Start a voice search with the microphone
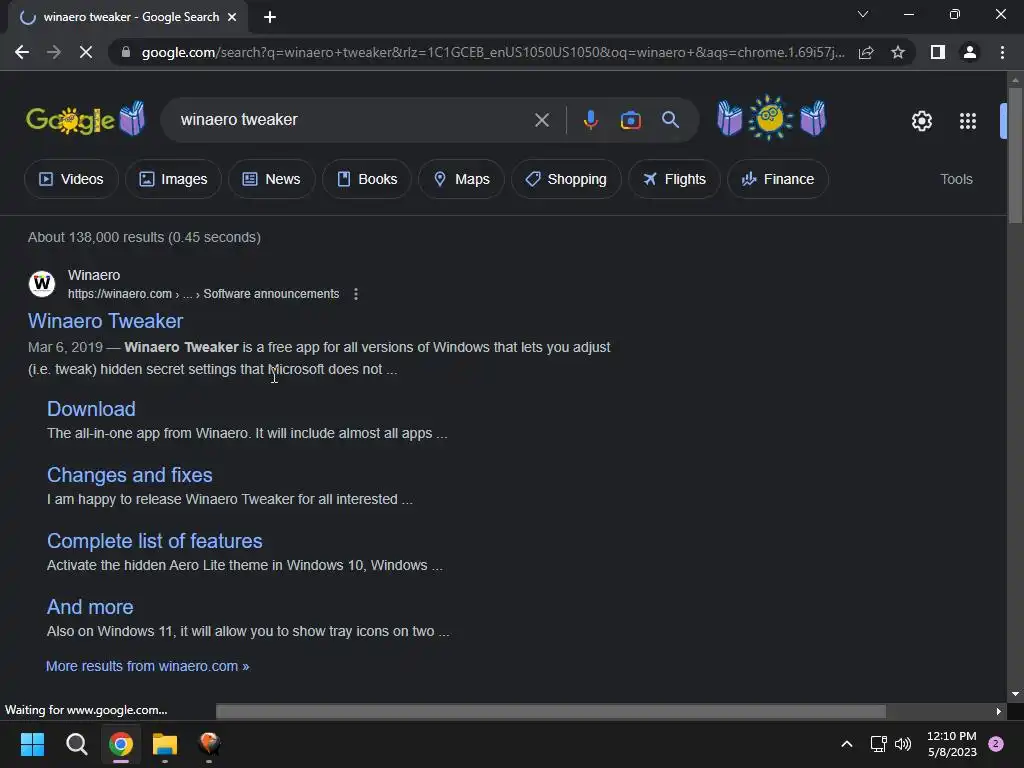This screenshot has height=768, width=1024. 590,120
